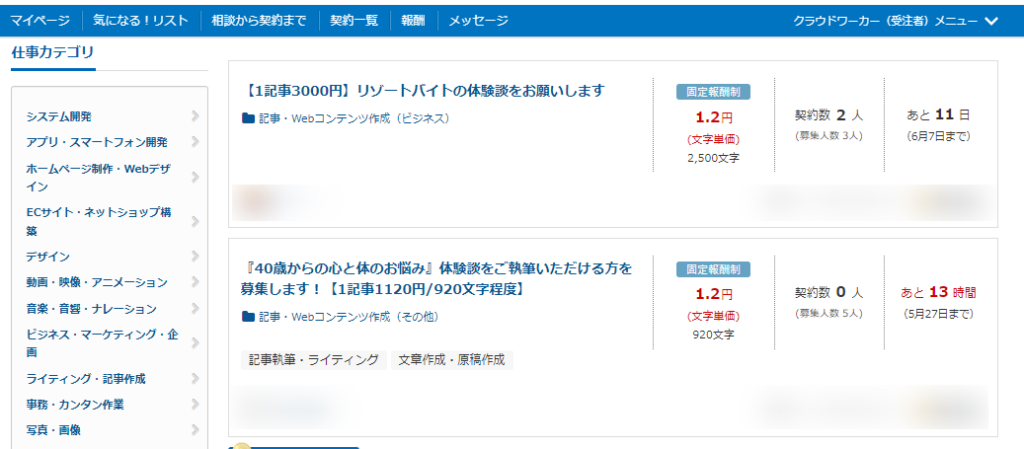1024x449 pixels.
Task: Choose 動画・映像・アニメーション category
Action: click(x=97, y=282)
